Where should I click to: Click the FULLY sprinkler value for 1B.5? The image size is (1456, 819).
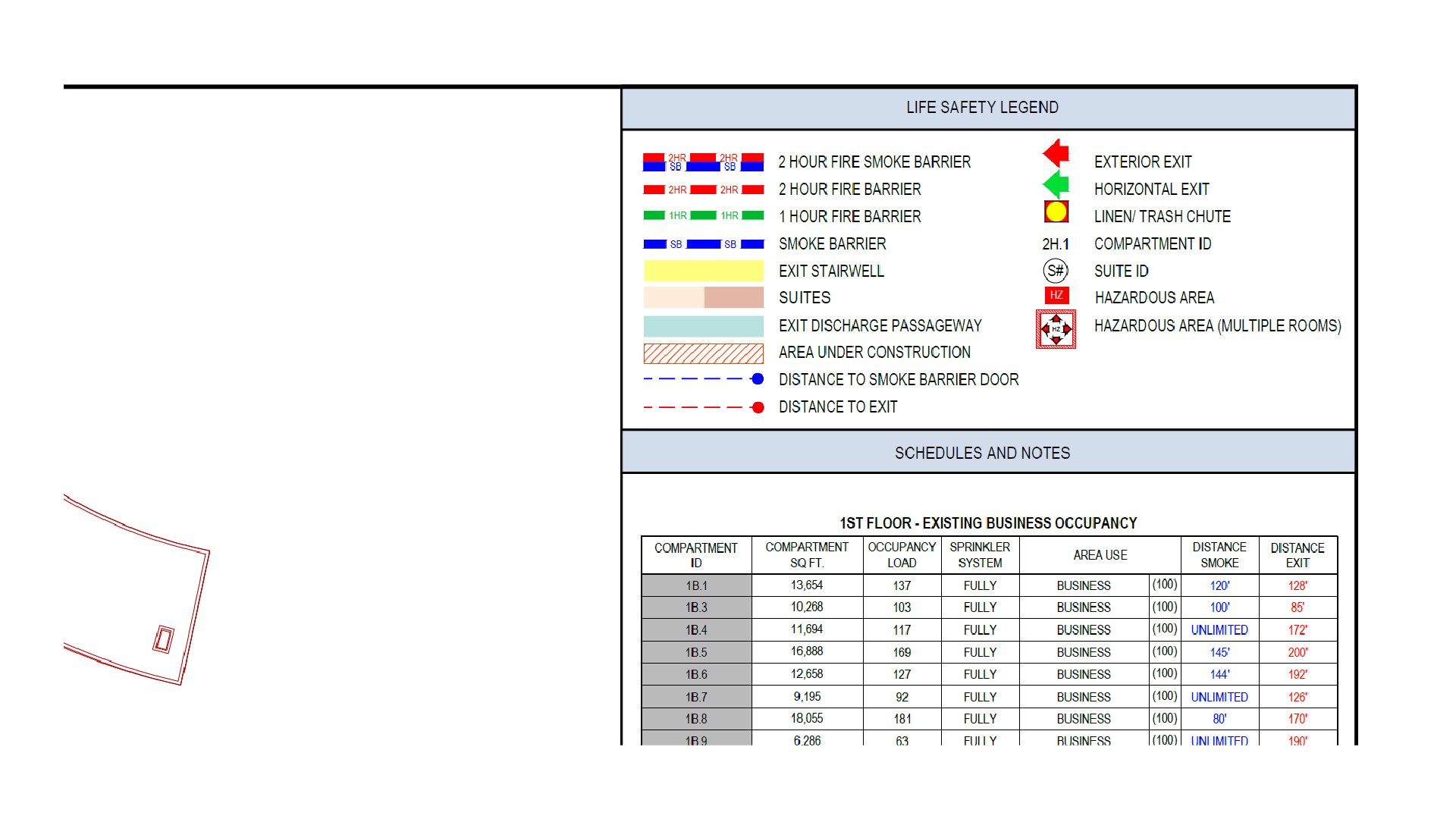coord(980,652)
